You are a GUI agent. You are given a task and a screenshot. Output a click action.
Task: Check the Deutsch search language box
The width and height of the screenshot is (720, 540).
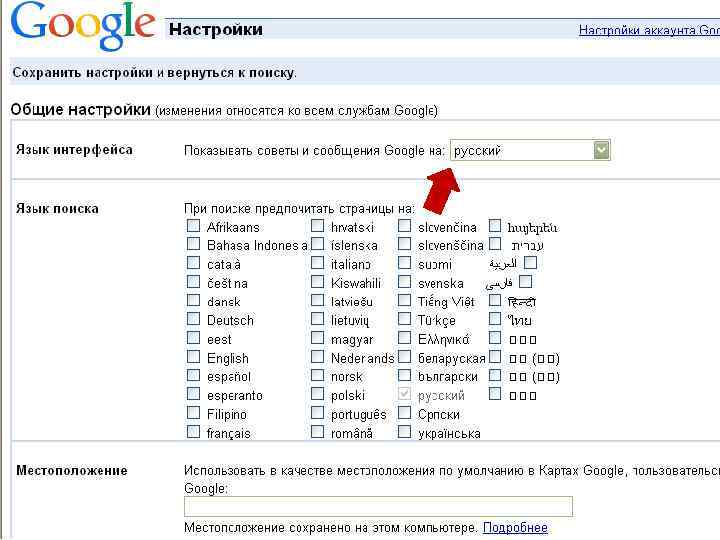click(x=193, y=320)
